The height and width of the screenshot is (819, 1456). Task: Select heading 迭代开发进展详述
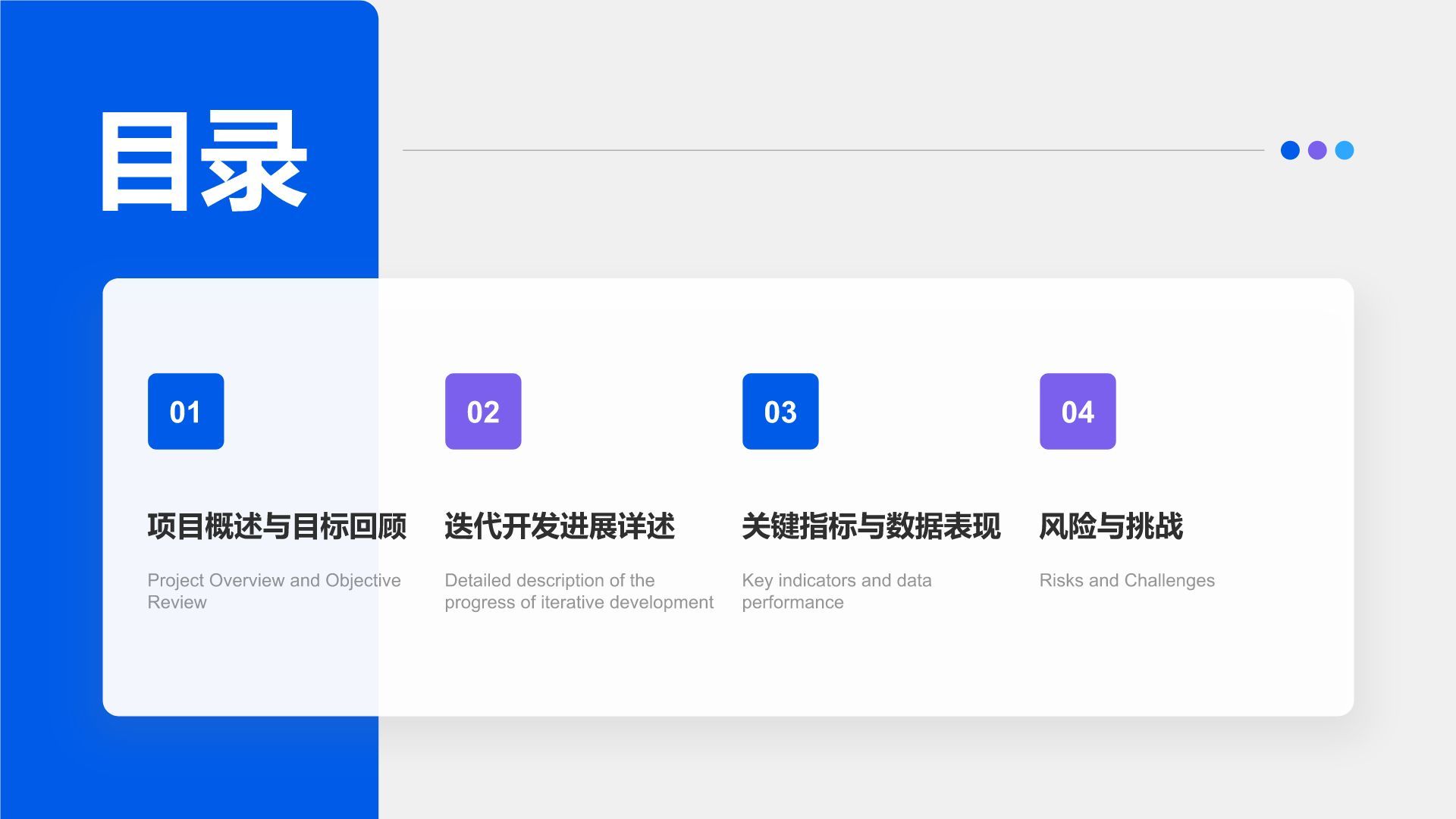tap(560, 526)
